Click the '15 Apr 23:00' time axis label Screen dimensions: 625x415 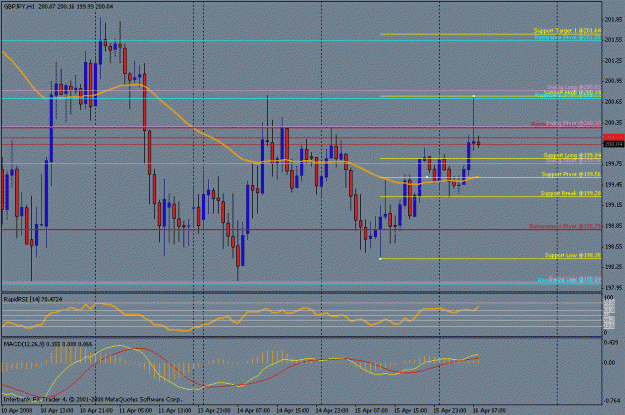pos(450,410)
